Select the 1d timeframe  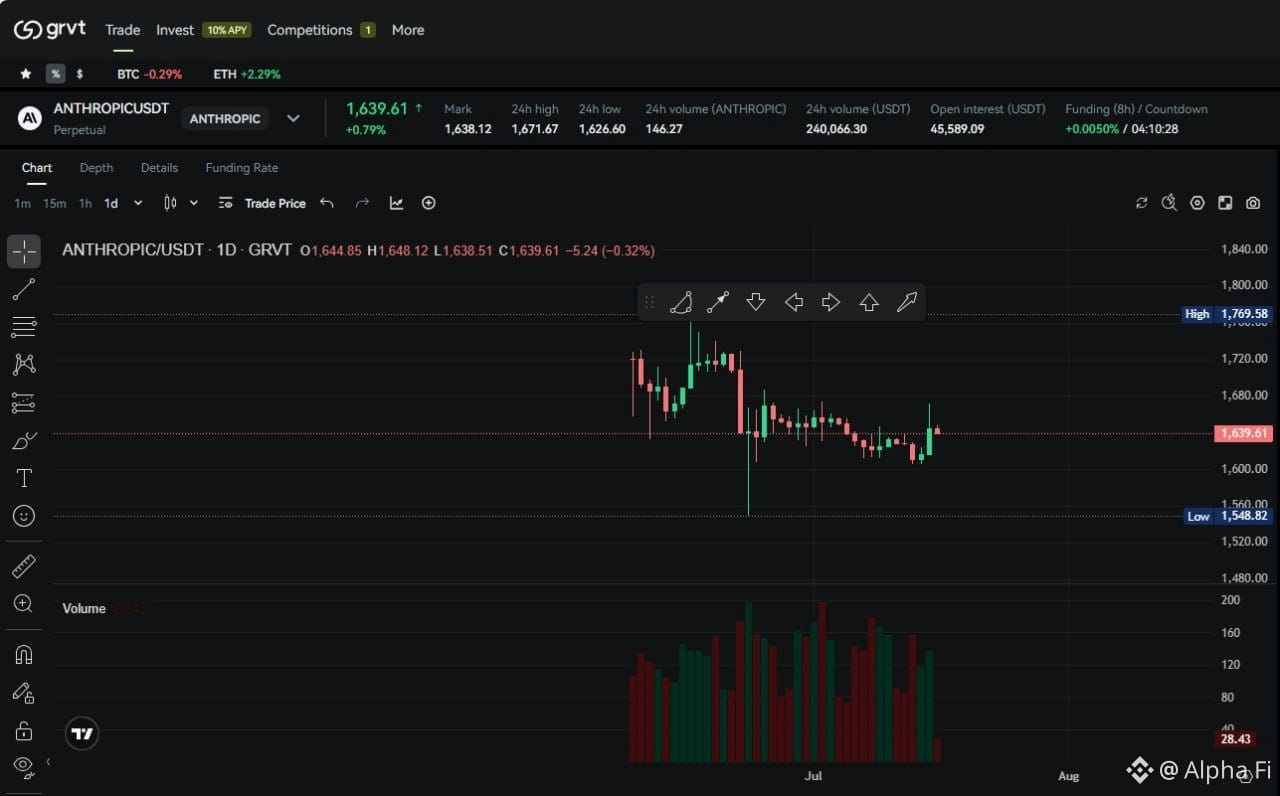click(111, 203)
